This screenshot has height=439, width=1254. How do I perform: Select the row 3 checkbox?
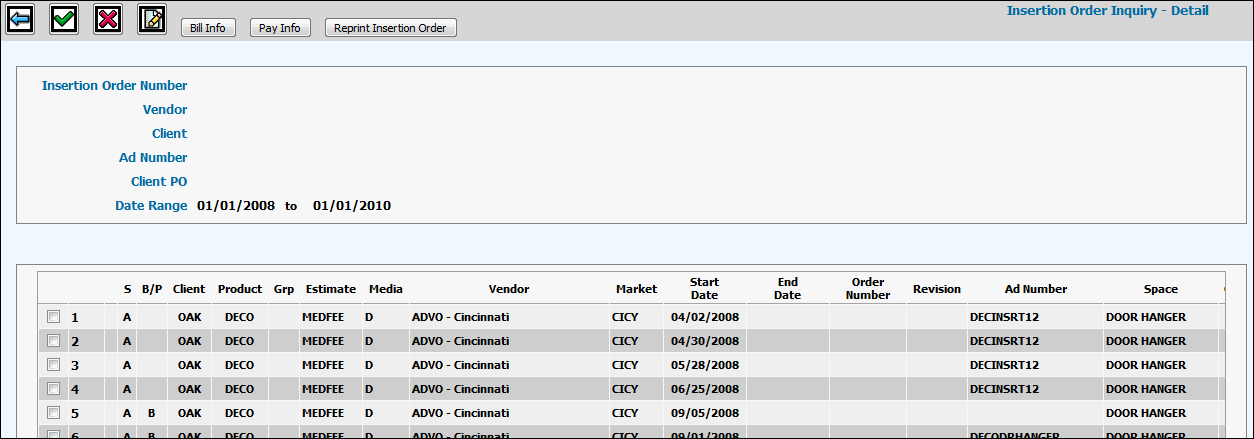click(x=53, y=365)
